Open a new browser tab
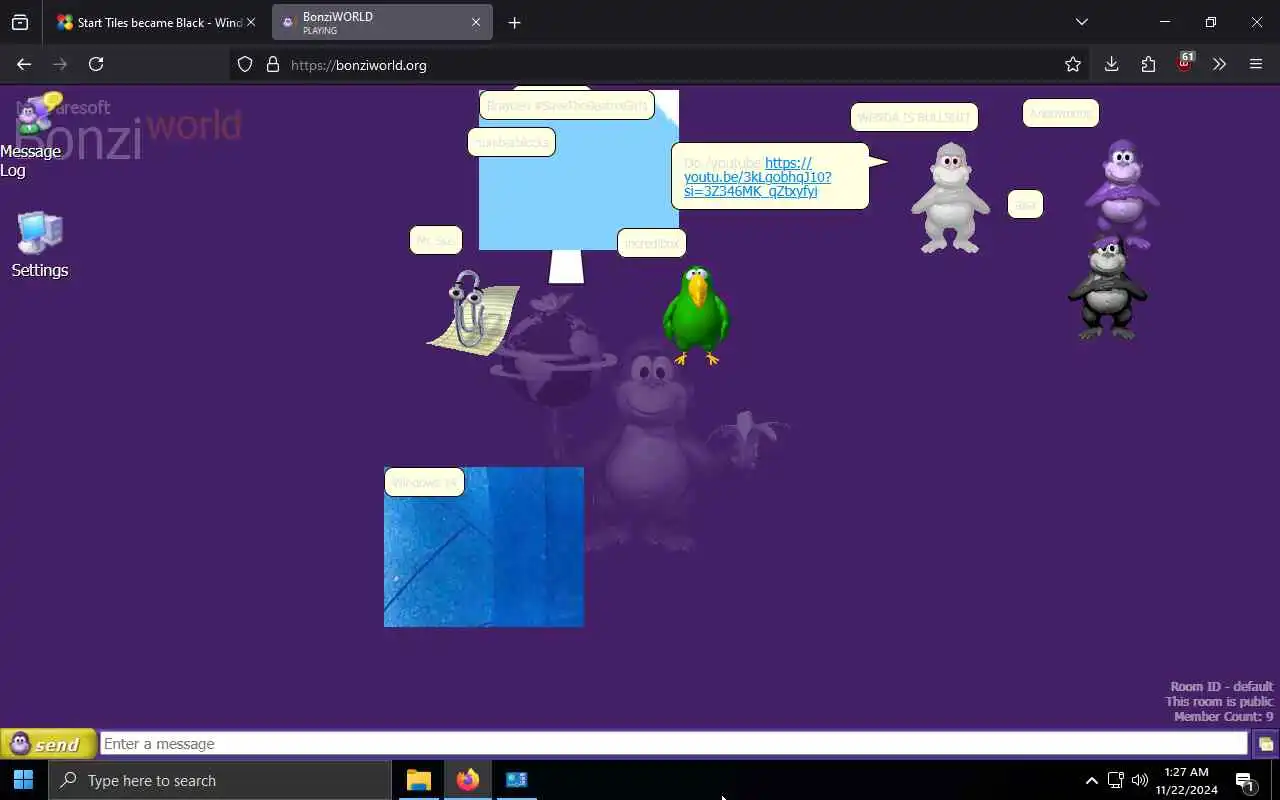 pyautogui.click(x=514, y=22)
